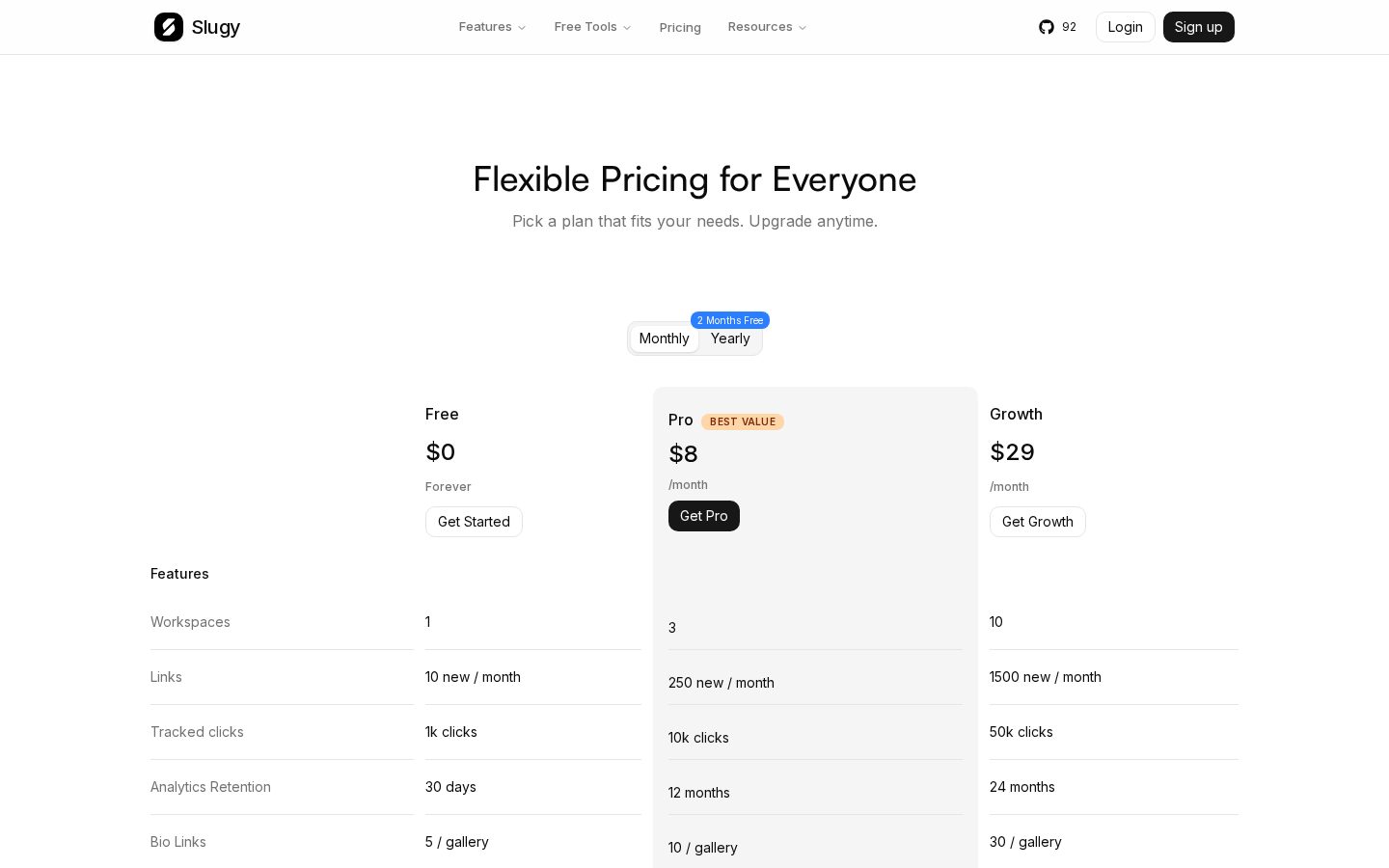The width and height of the screenshot is (1389, 868).
Task: Click the Tracked clicks row label
Action: point(197,732)
